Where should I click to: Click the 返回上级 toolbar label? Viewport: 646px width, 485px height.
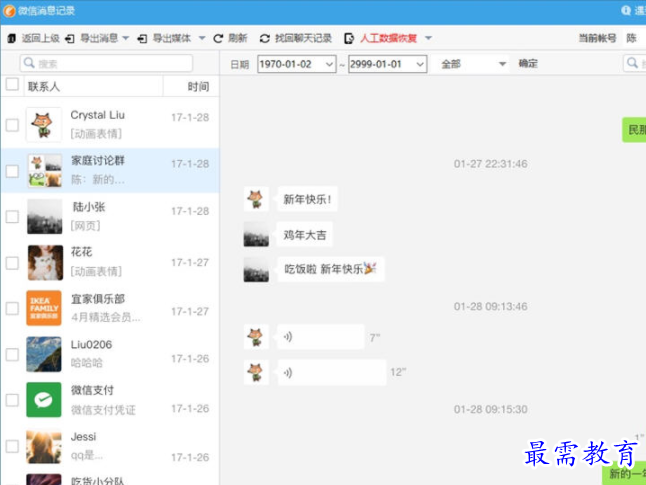pyautogui.click(x=40, y=38)
